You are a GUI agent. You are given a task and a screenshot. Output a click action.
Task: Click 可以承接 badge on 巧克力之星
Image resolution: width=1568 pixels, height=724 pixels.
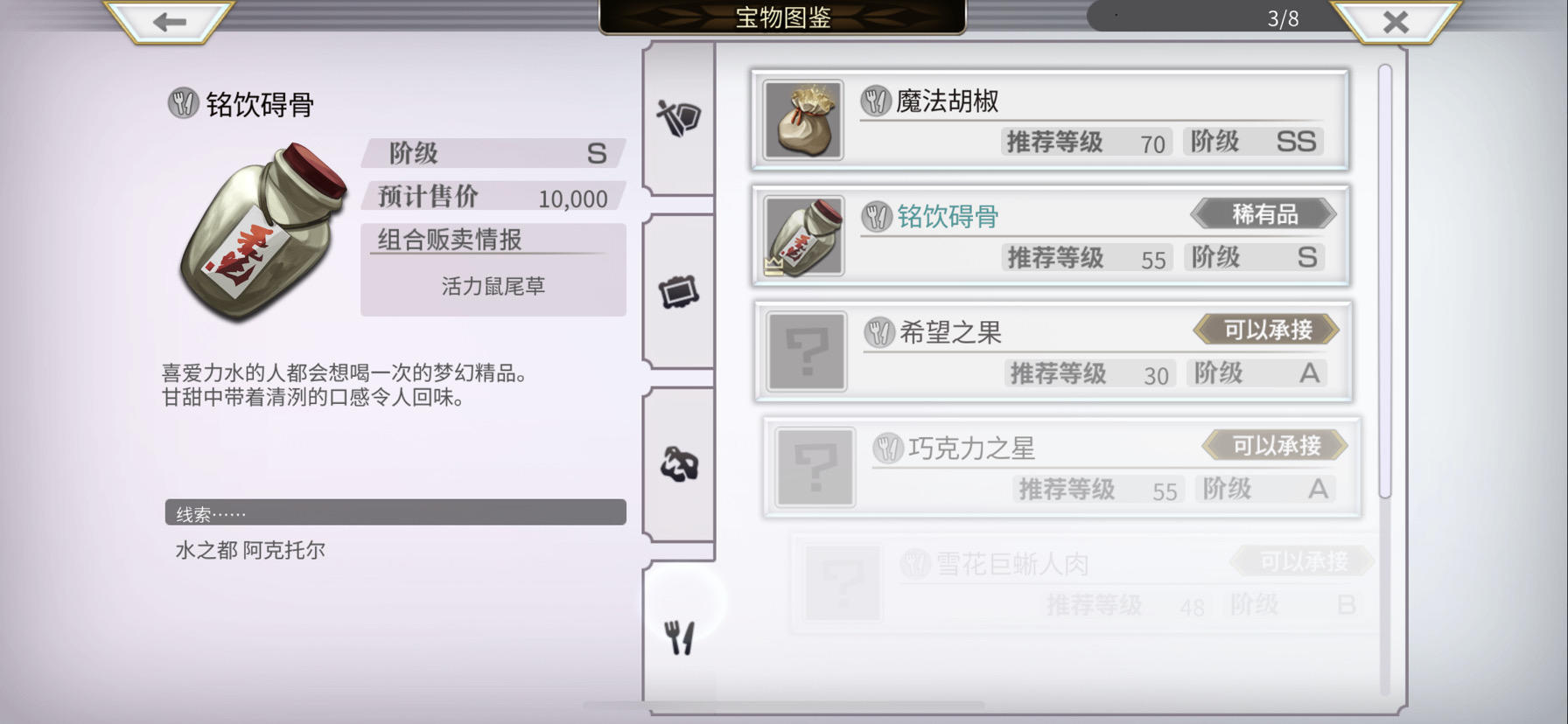click(x=1275, y=446)
